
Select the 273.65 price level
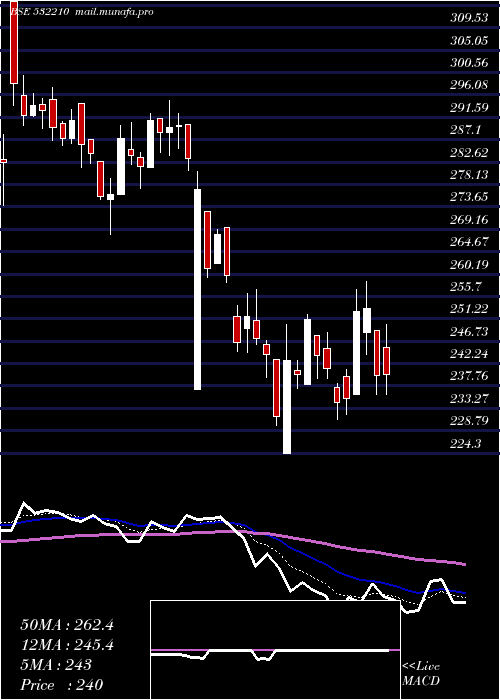coord(469,197)
